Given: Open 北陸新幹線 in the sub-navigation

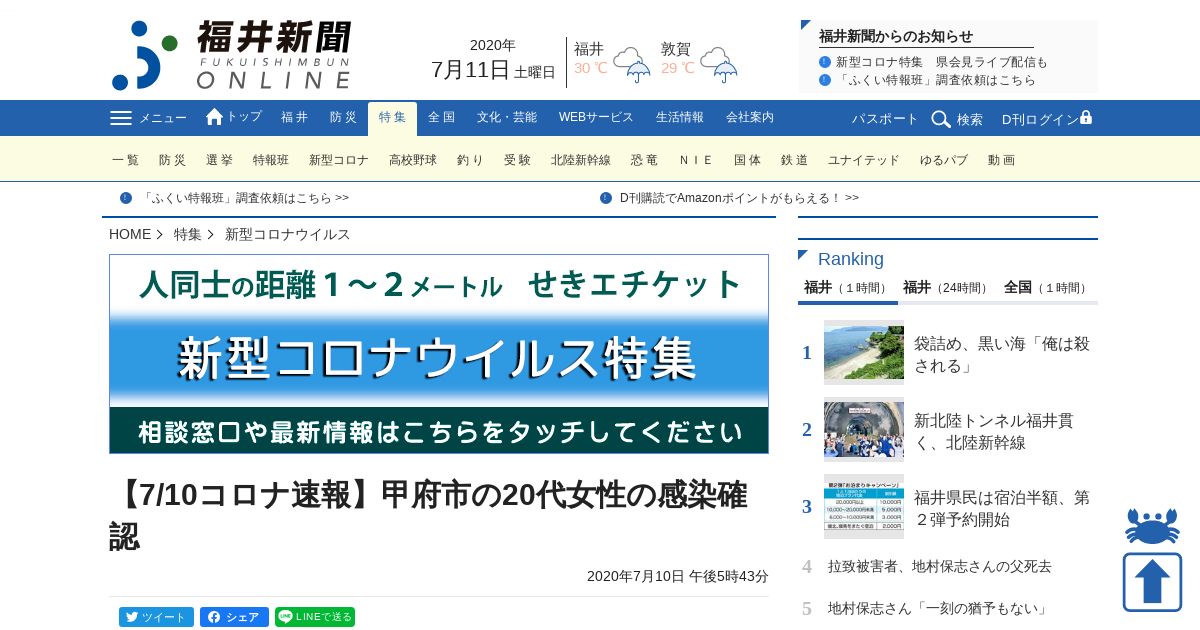Looking at the screenshot, I should tap(581, 160).
